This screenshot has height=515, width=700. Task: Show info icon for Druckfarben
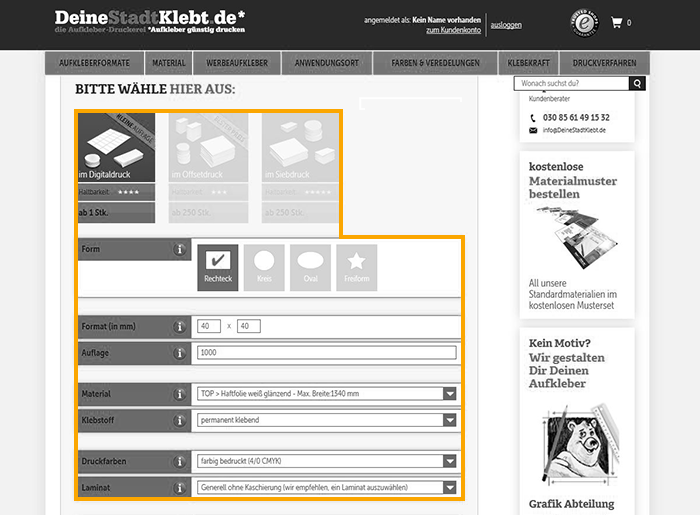(x=179, y=462)
